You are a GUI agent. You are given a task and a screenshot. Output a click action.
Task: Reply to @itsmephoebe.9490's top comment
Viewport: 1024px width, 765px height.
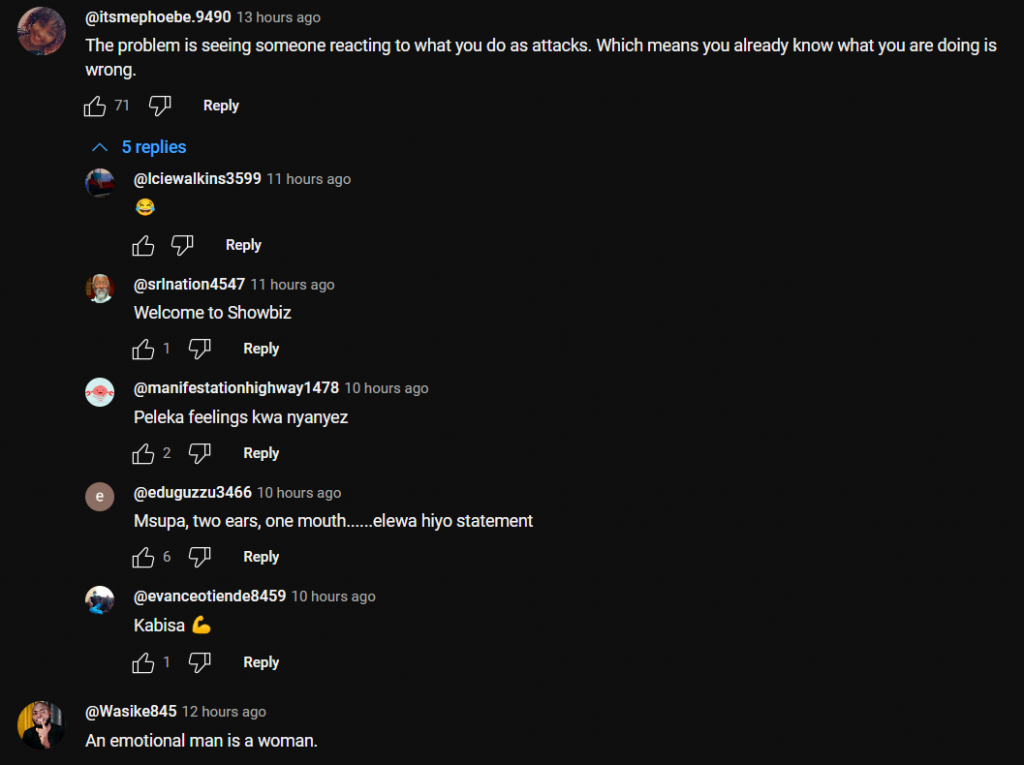[221, 106]
